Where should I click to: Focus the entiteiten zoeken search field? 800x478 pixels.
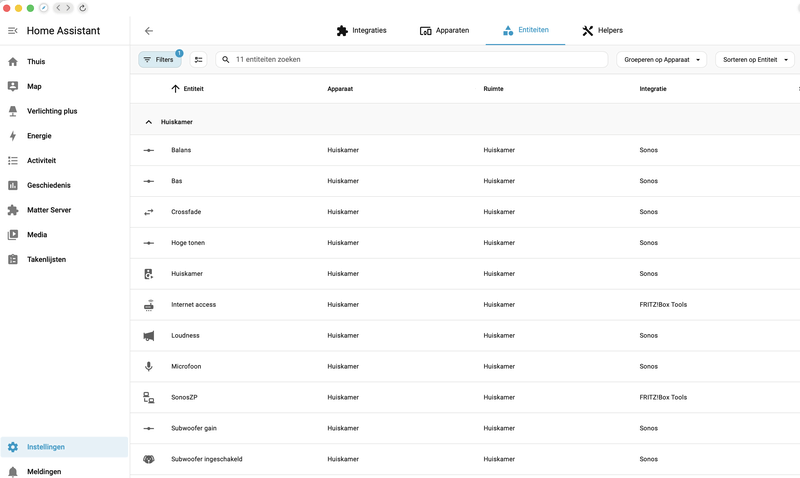412,60
